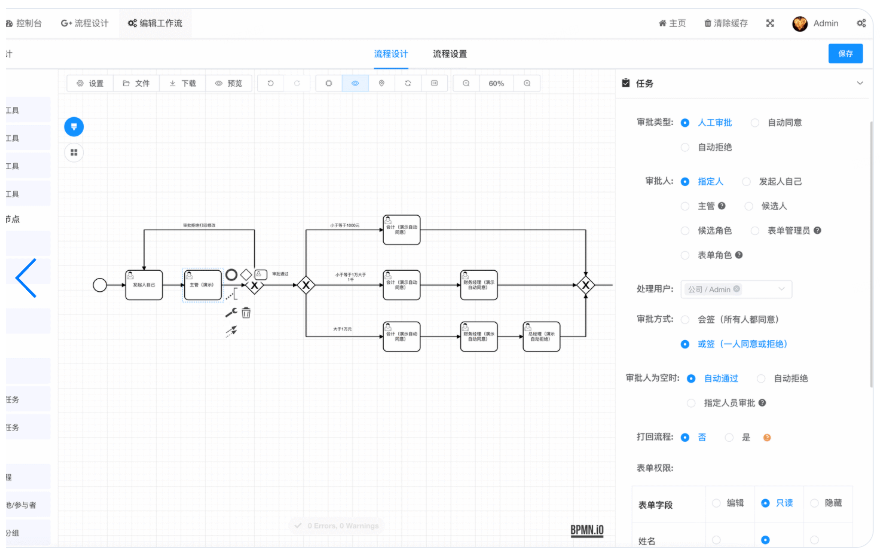Delete selected node with trash icon
Screen dimensions: 880x550
246,312
